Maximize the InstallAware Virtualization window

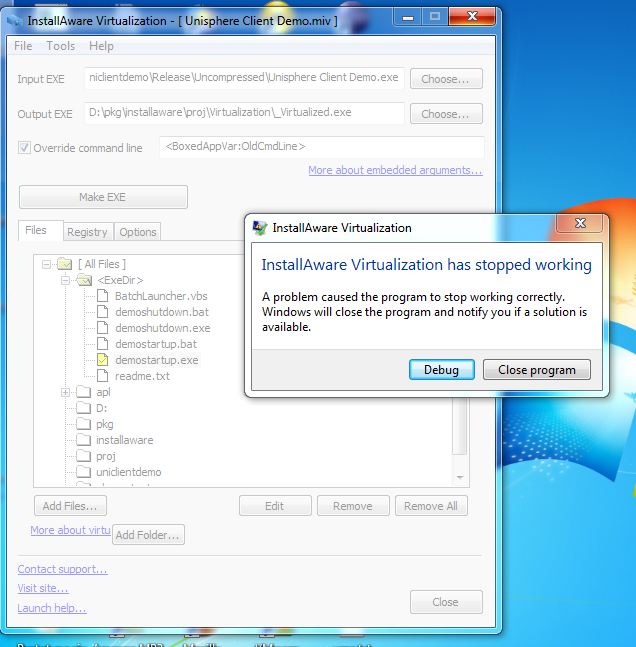[x=435, y=17]
